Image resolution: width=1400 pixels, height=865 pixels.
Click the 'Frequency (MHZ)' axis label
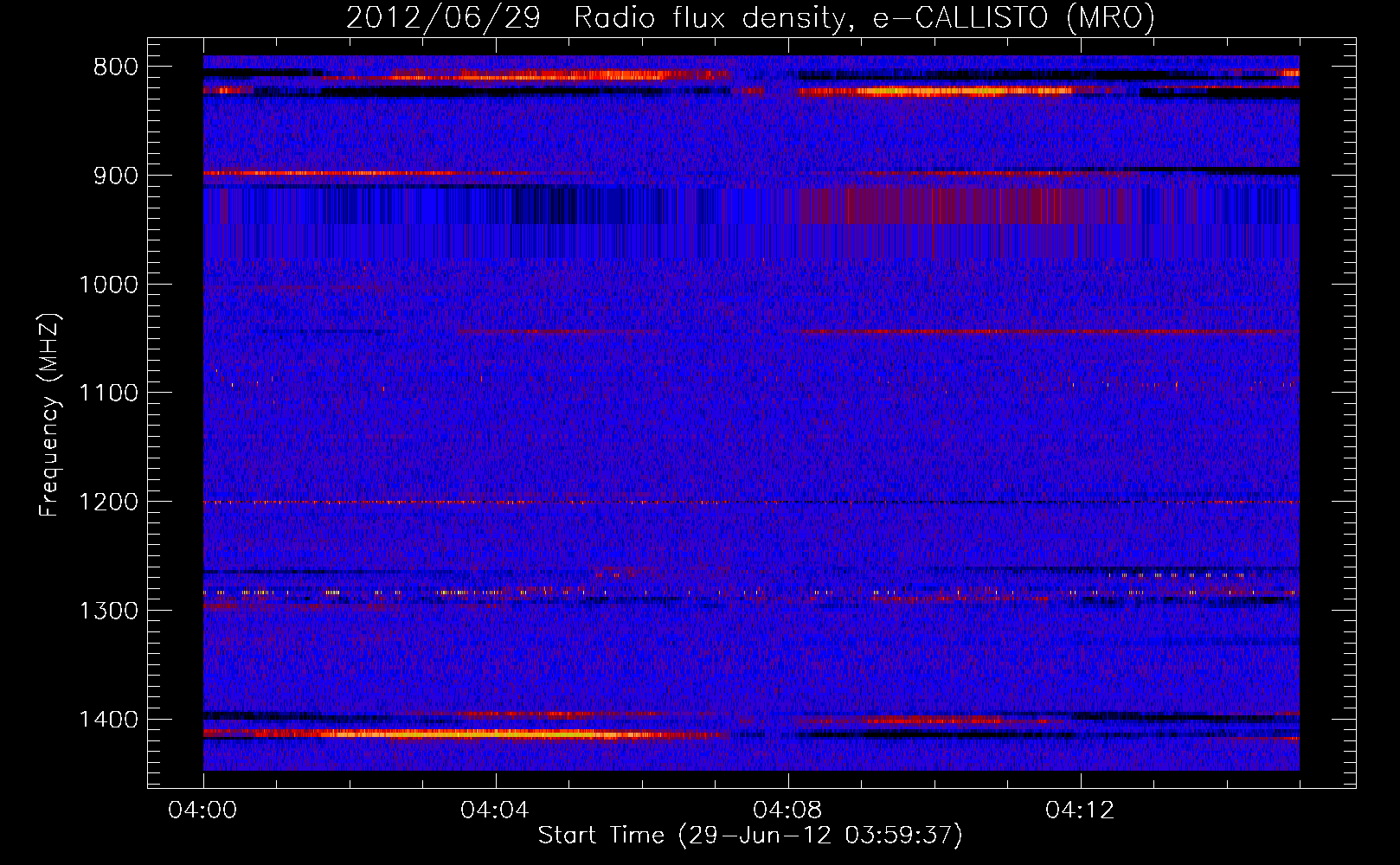pos(49,415)
